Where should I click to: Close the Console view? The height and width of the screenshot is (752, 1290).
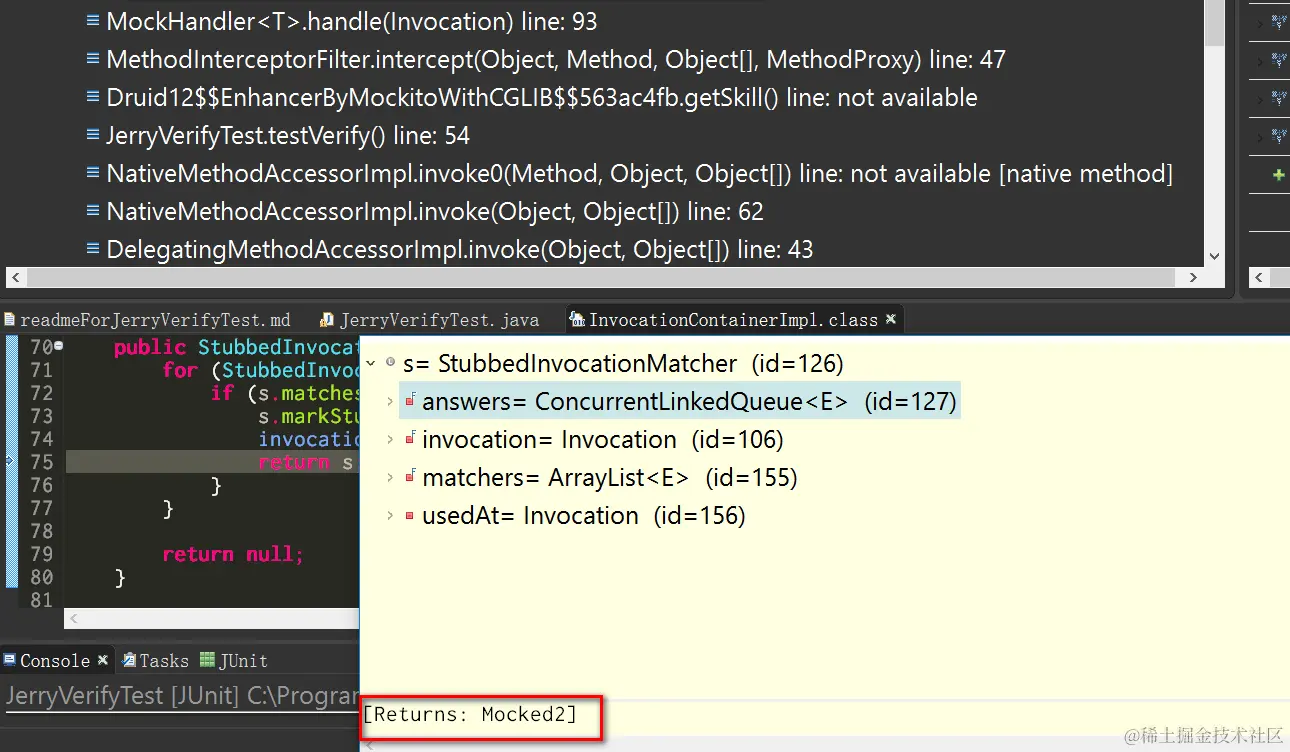pyautogui.click(x=101, y=660)
